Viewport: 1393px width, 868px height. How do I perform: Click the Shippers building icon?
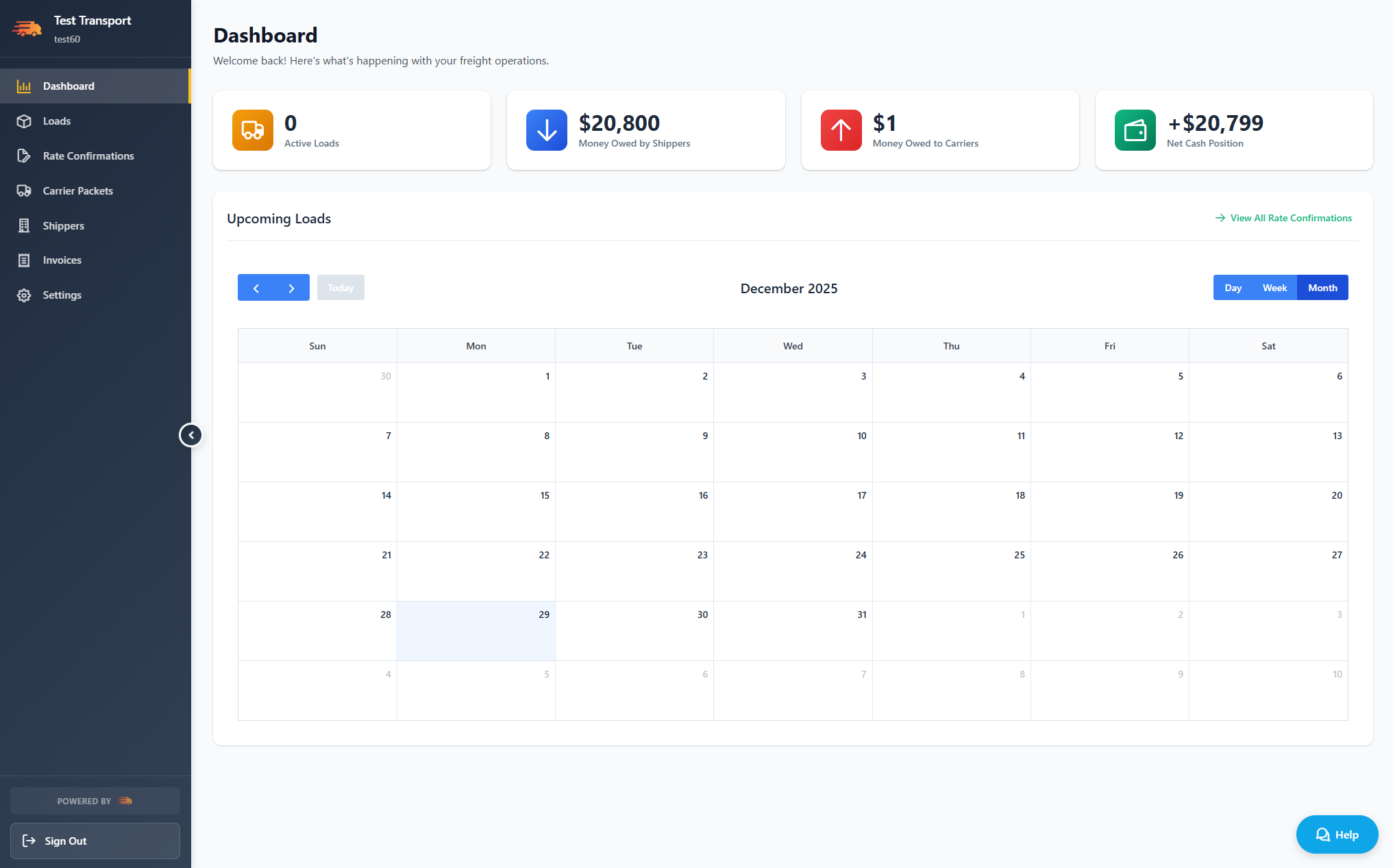24,225
